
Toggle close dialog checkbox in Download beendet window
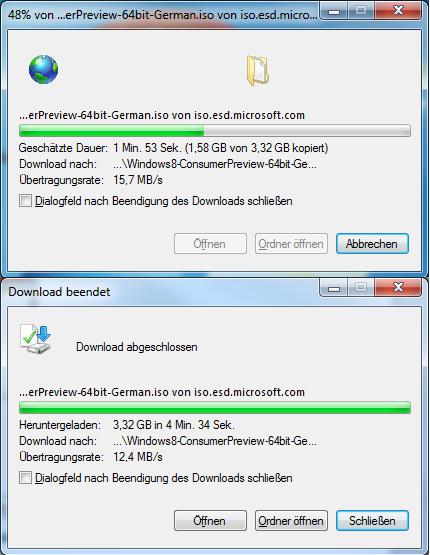pos(25,478)
